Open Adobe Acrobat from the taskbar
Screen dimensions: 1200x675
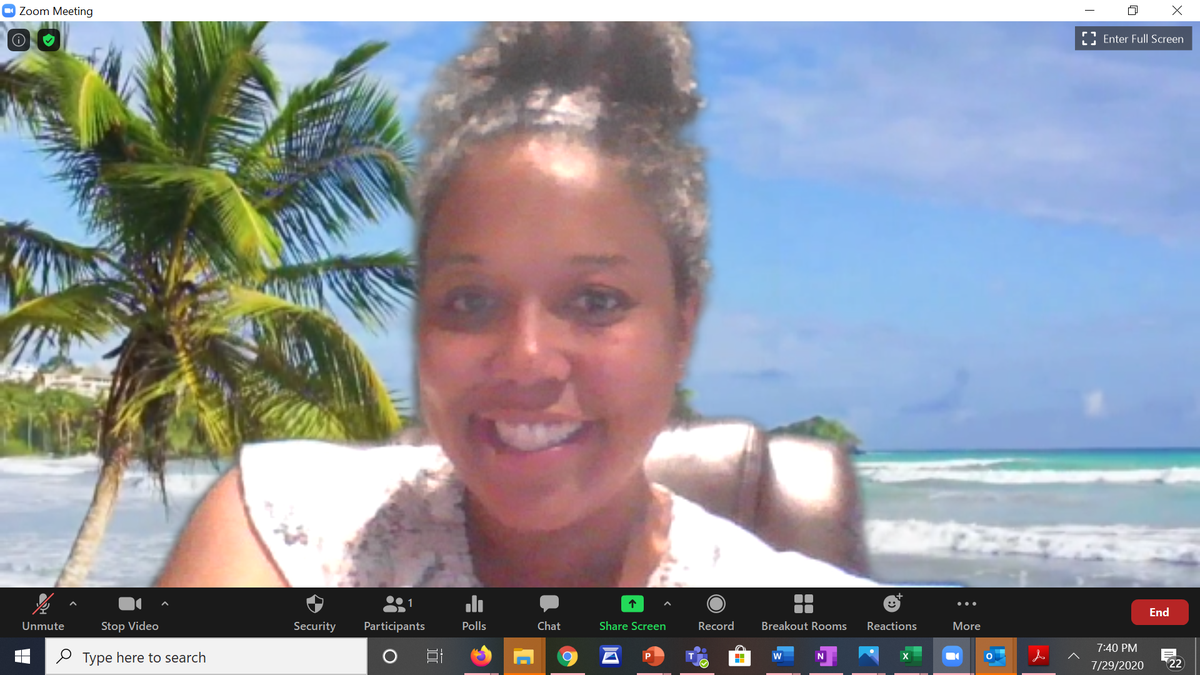[x=1039, y=657]
